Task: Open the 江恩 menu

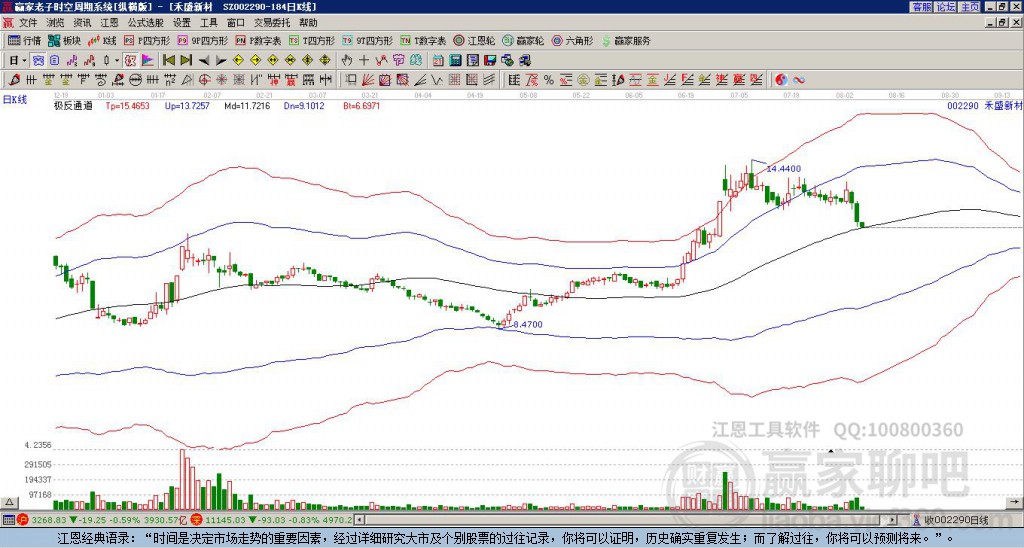Action: [110, 23]
